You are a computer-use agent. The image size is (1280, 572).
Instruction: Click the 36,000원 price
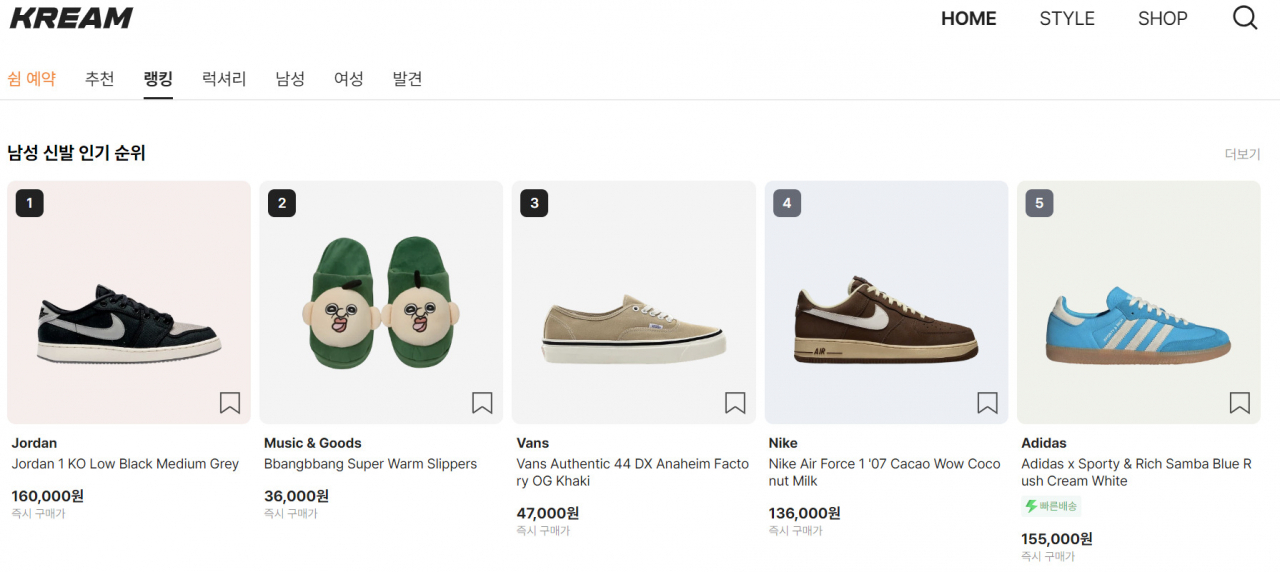[296, 496]
